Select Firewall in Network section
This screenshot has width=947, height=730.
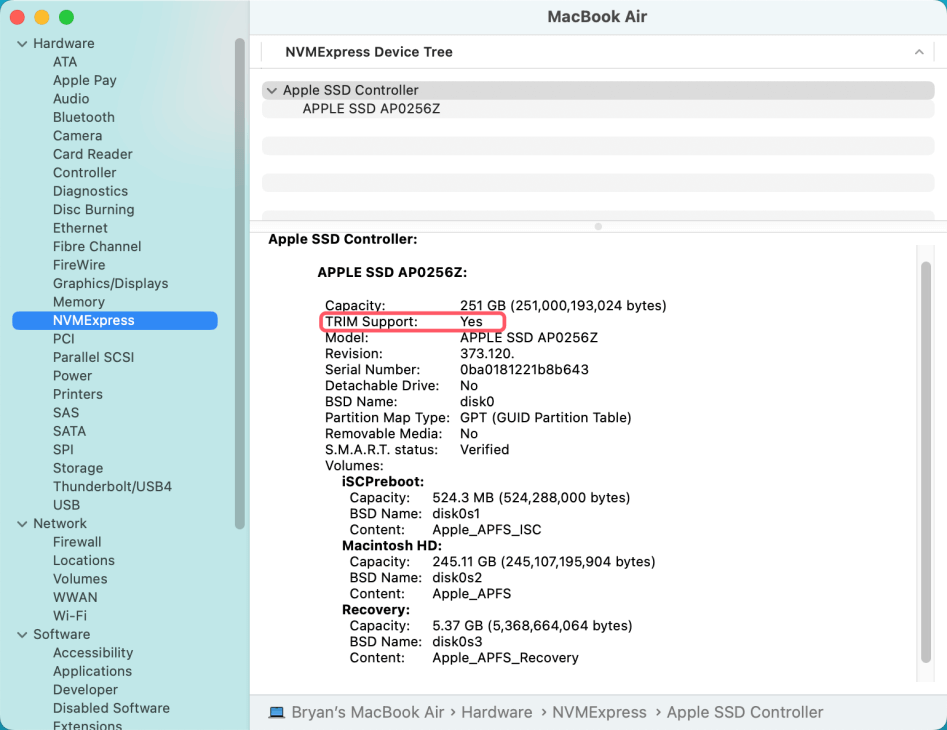(77, 542)
